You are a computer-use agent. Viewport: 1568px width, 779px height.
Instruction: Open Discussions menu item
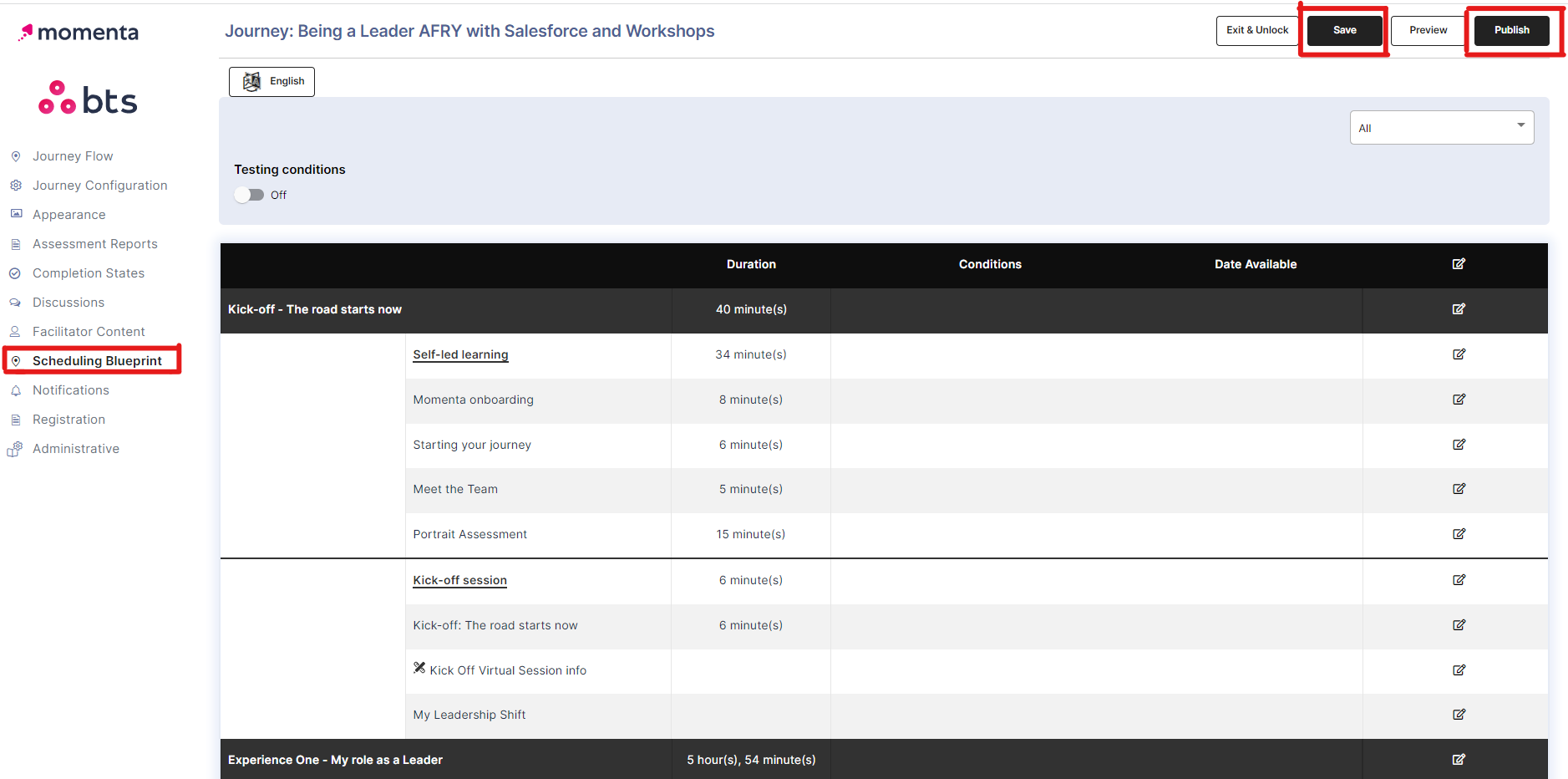pos(69,303)
